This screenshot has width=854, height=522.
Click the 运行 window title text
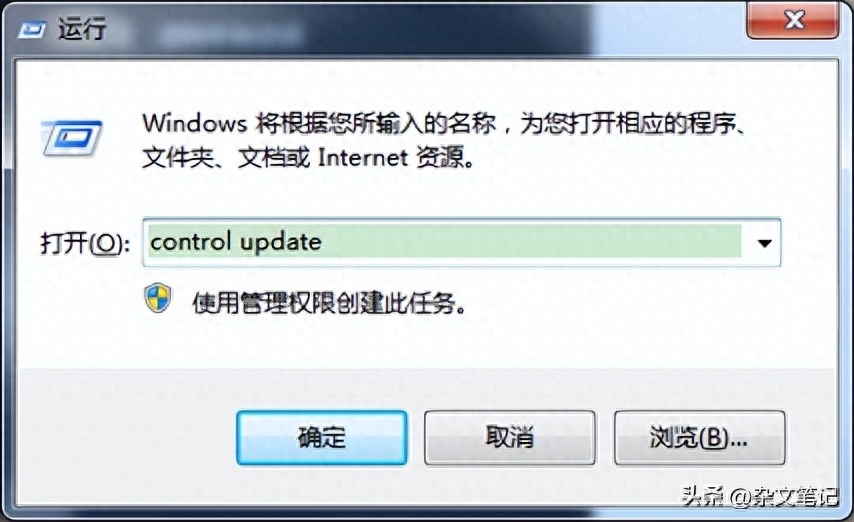pos(82,28)
